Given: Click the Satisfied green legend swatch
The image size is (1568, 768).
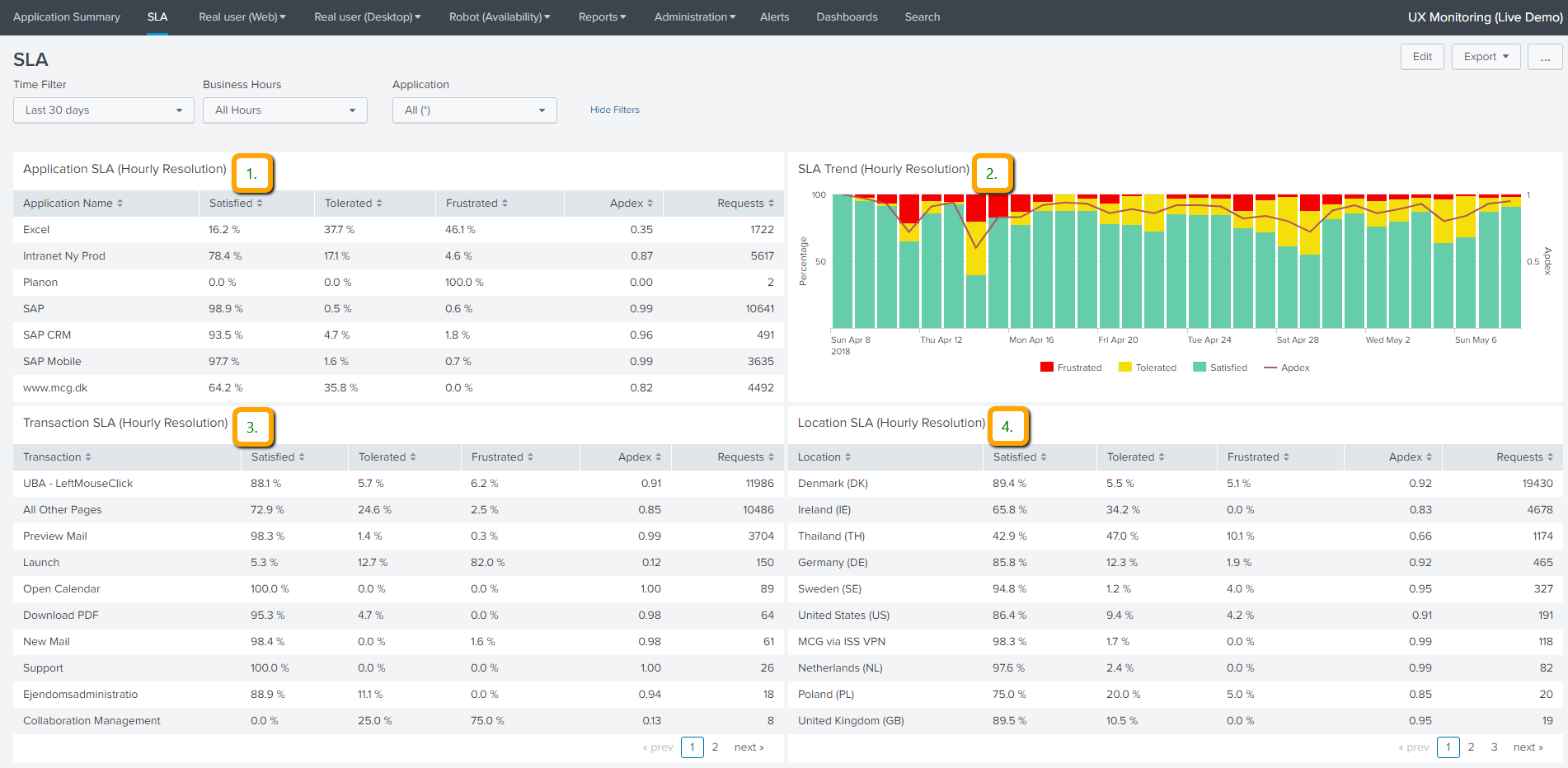Looking at the screenshot, I should 1199,368.
